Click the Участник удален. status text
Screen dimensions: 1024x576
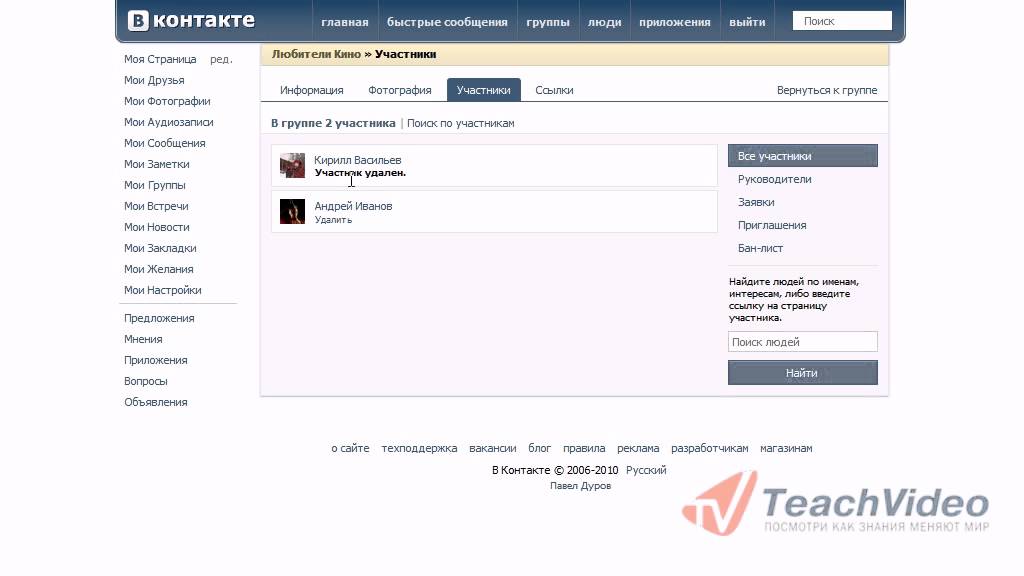(x=360, y=173)
